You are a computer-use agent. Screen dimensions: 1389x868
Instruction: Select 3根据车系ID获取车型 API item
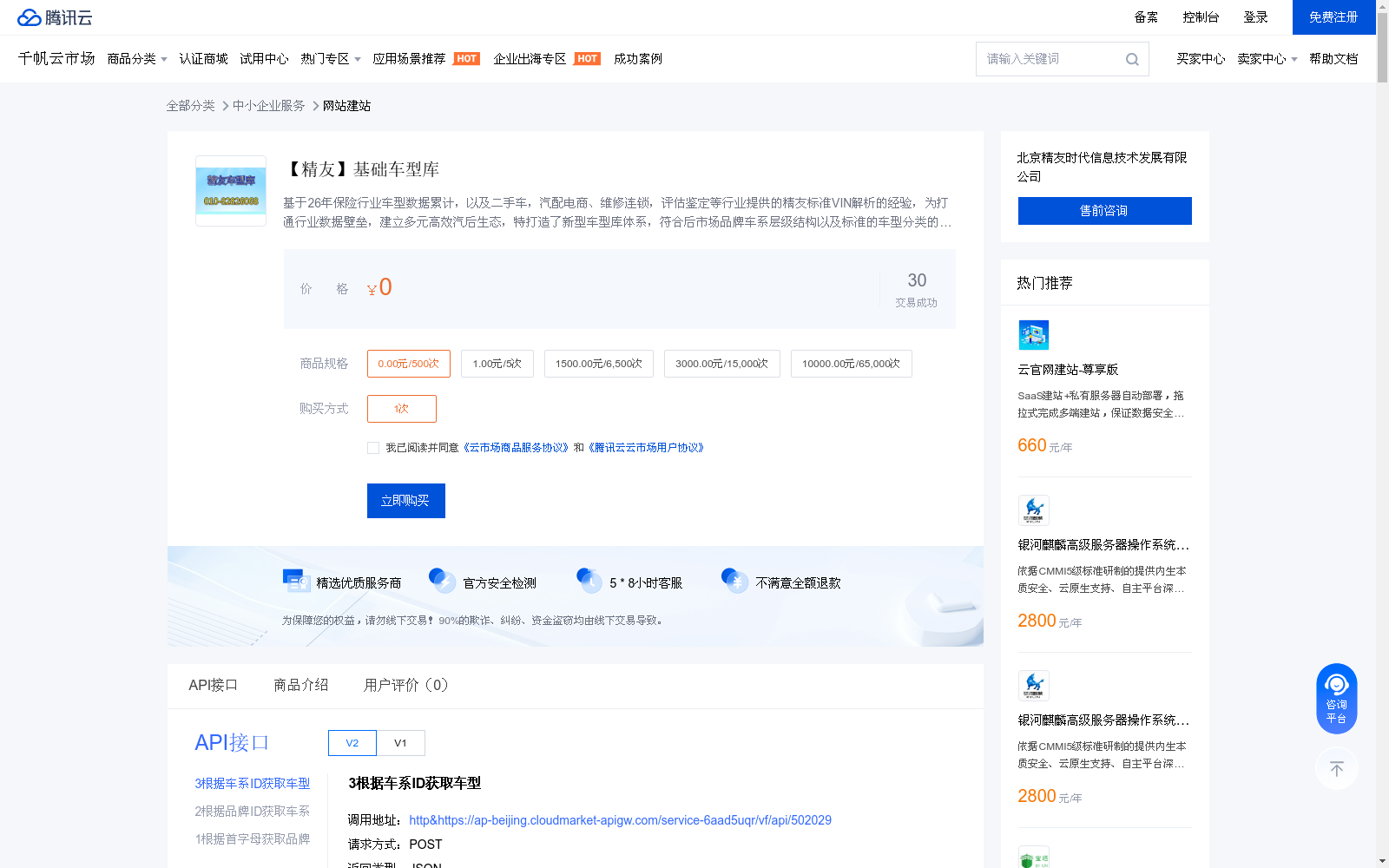253,784
